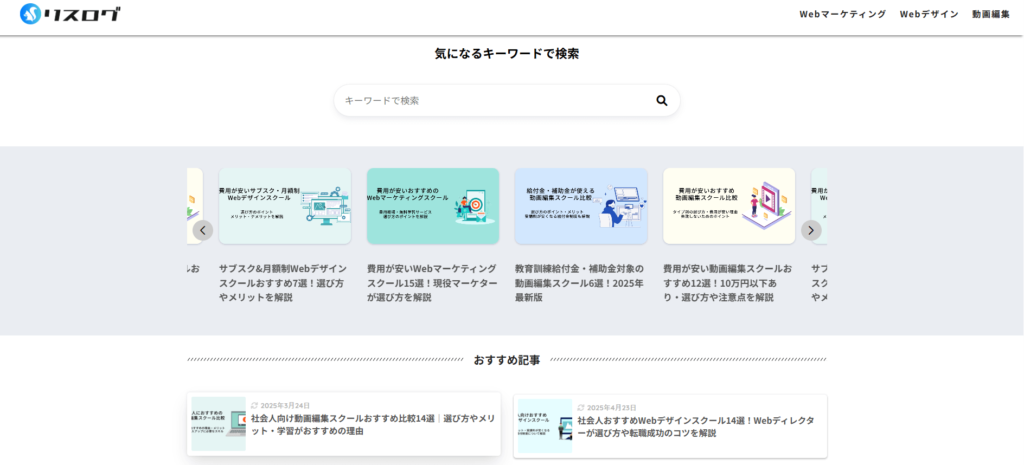Read 費用が安いWebマーケティングスクール15選 article

click(x=433, y=283)
